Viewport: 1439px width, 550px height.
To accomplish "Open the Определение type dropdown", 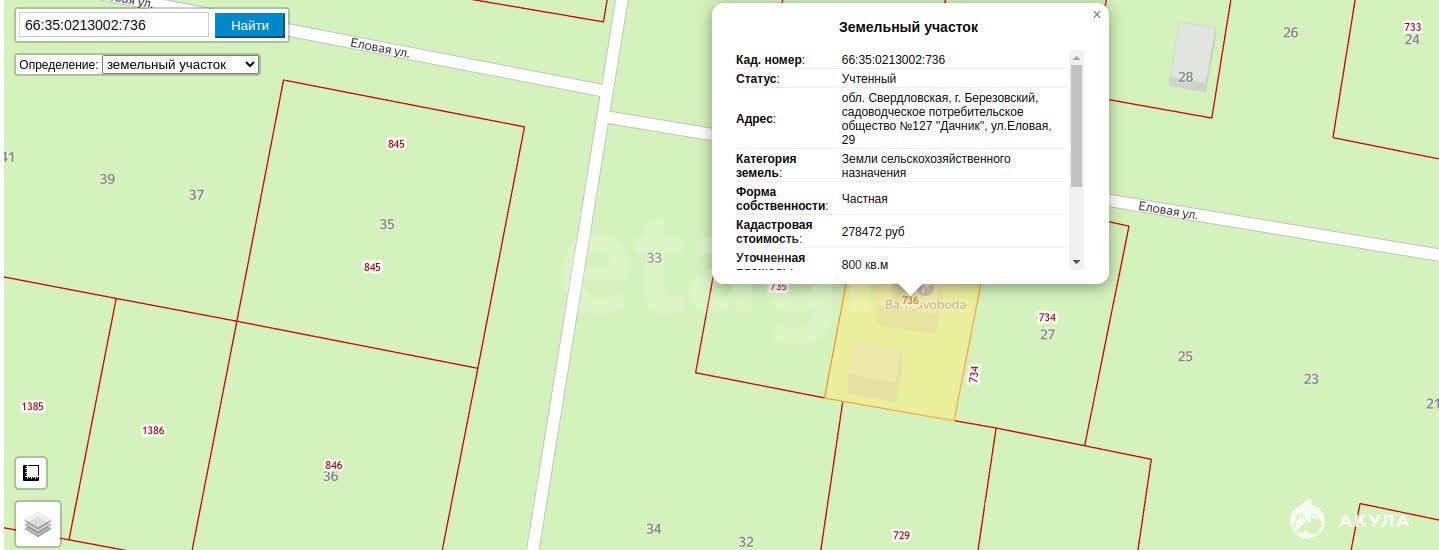I will (x=180, y=64).
